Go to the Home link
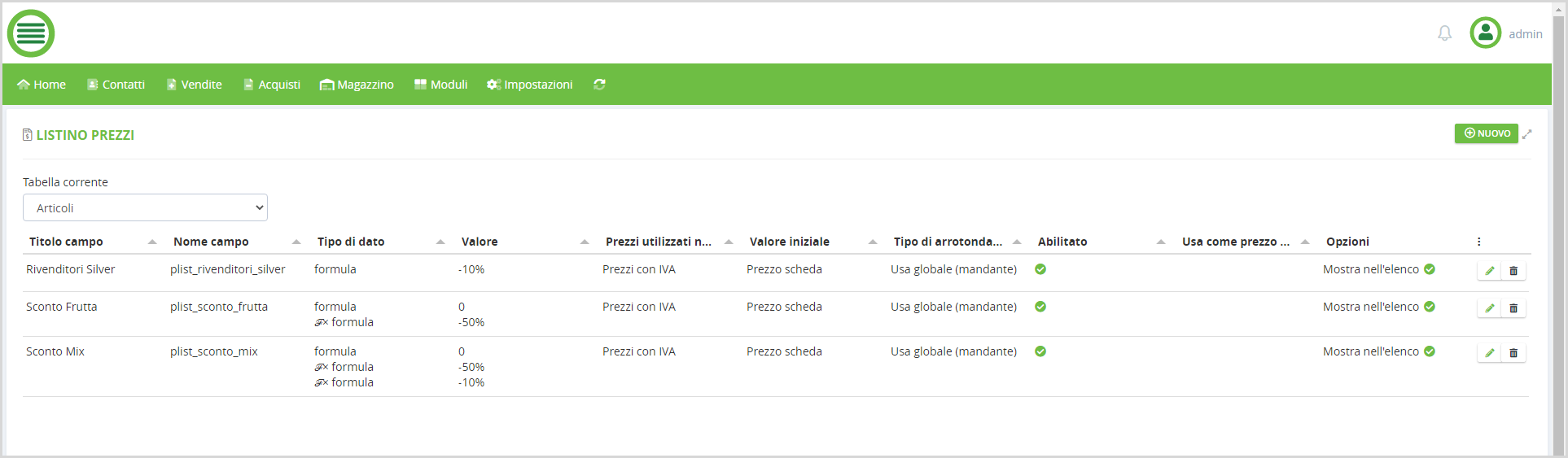This screenshot has width=1568, height=458. pyautogui.click(x=42, y=85)
